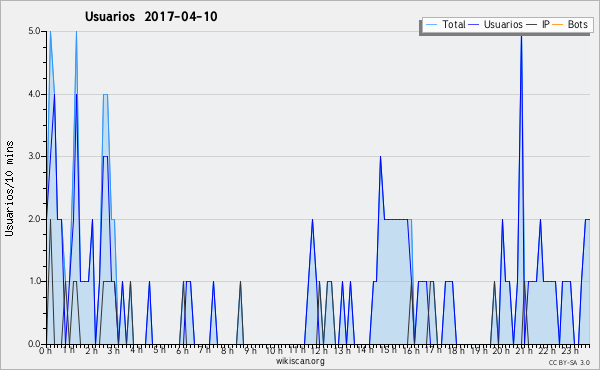This screenshot has width=600, height=370.
Task: Click the 'Usuarios/10 mins' y-axis label
Action: [x=9, y=188]
